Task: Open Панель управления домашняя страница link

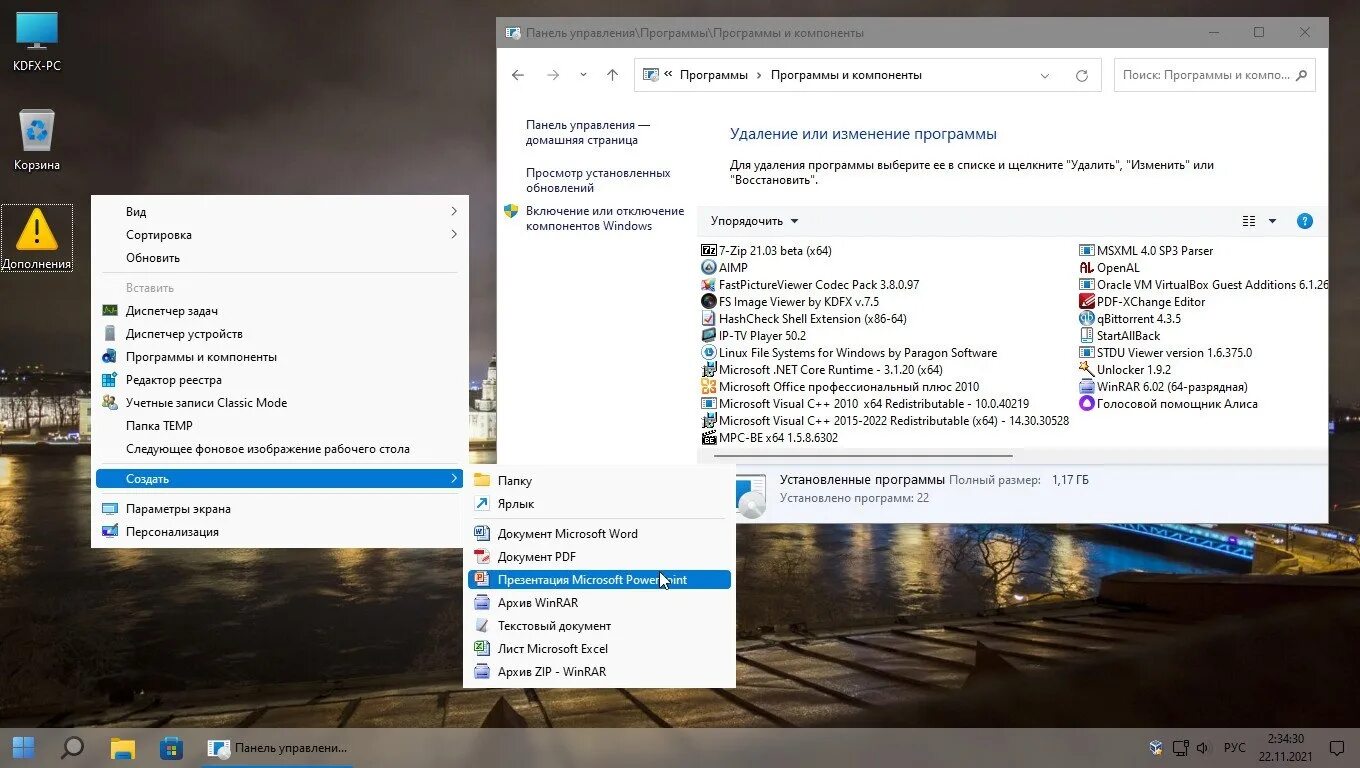Action: coord(588,133)
